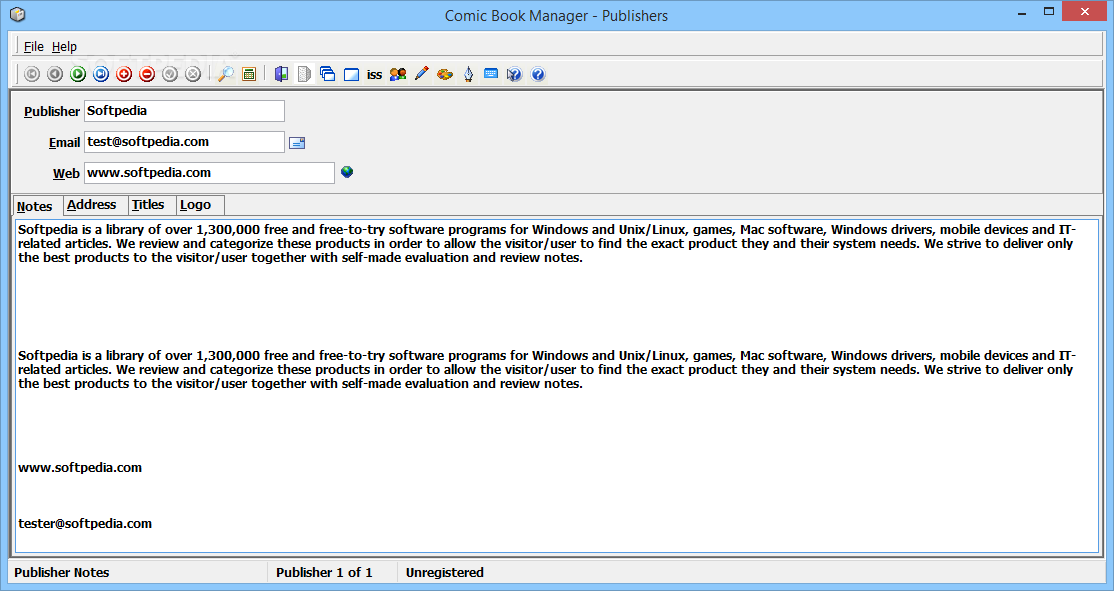Screen dimensions: 1114x591
Task: Click 'Unregistered' in status bar
Action: click(x=445, y=573)
